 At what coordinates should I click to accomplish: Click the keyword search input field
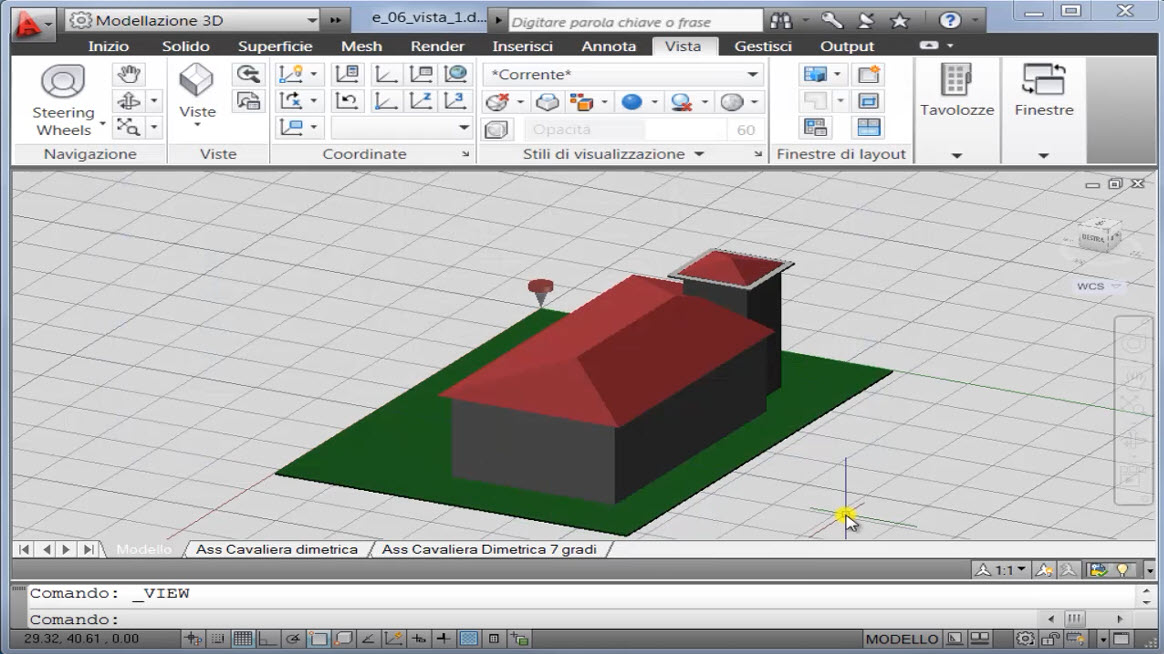(634, 21)
